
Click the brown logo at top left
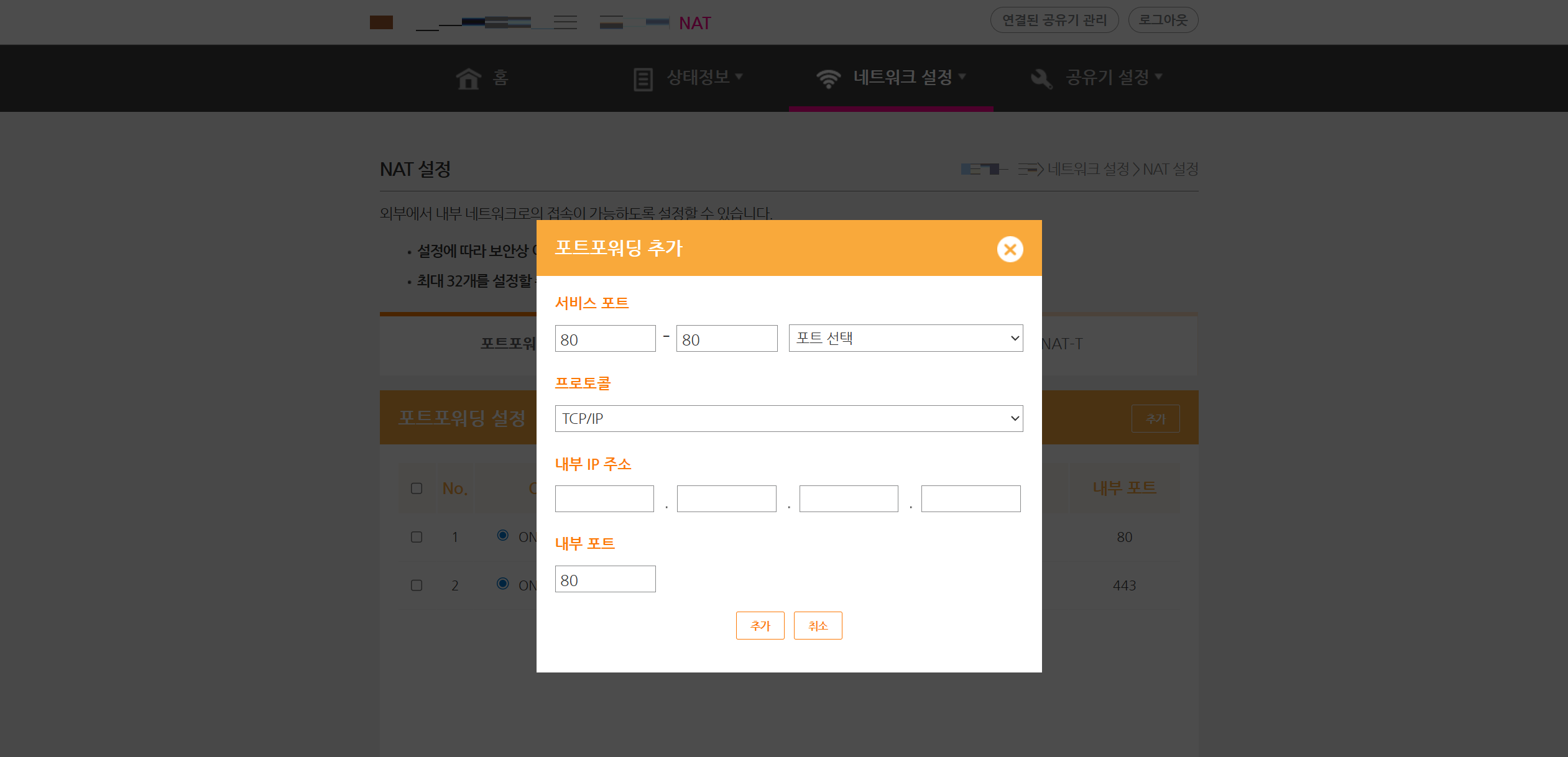pyautogui.click(x=381, y=22)
